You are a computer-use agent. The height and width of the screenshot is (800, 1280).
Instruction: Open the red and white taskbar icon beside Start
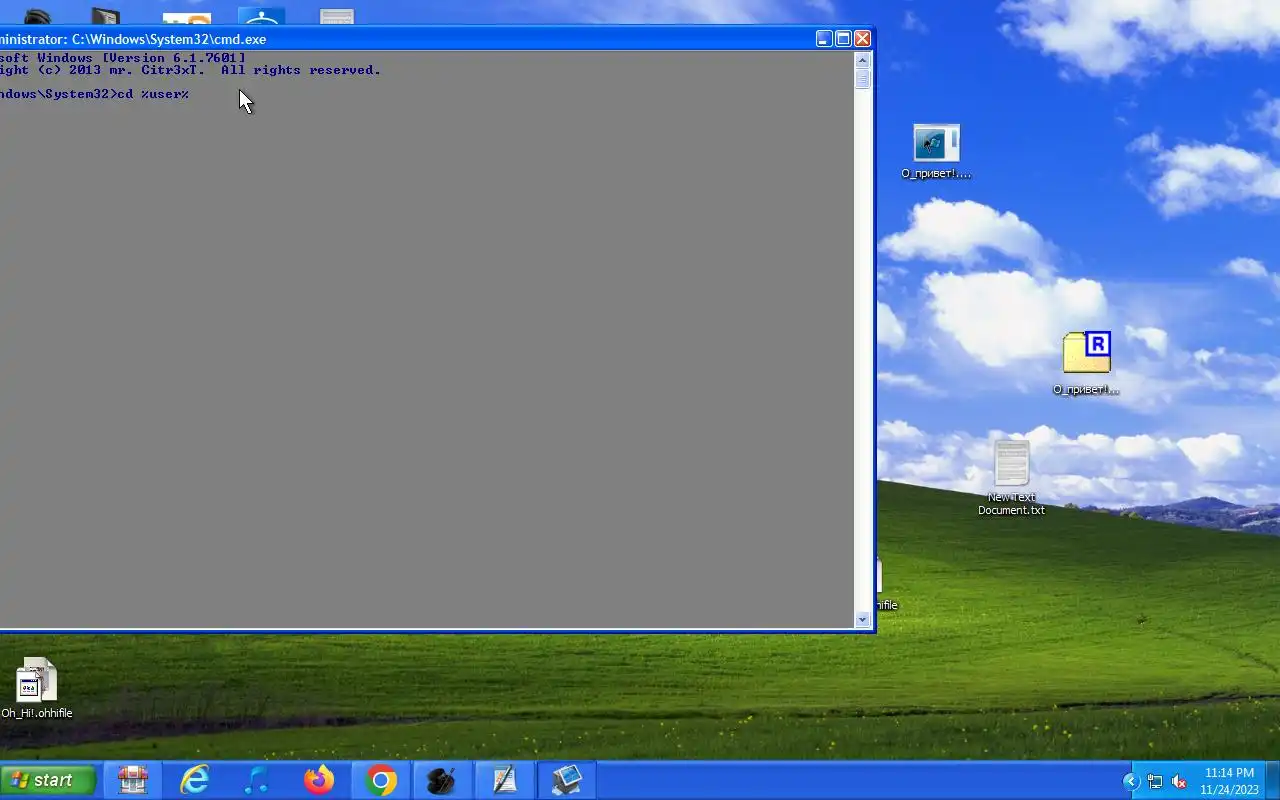132,780
